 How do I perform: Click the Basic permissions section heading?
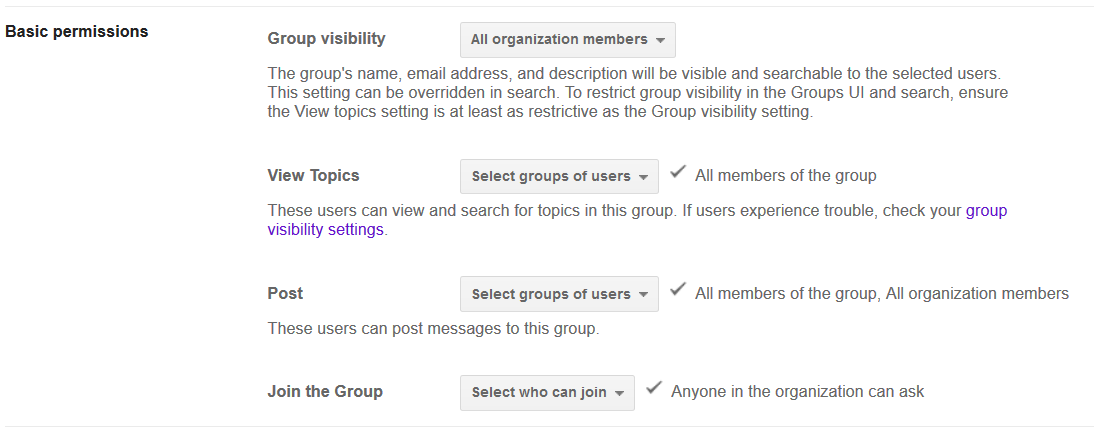[77, 31]
